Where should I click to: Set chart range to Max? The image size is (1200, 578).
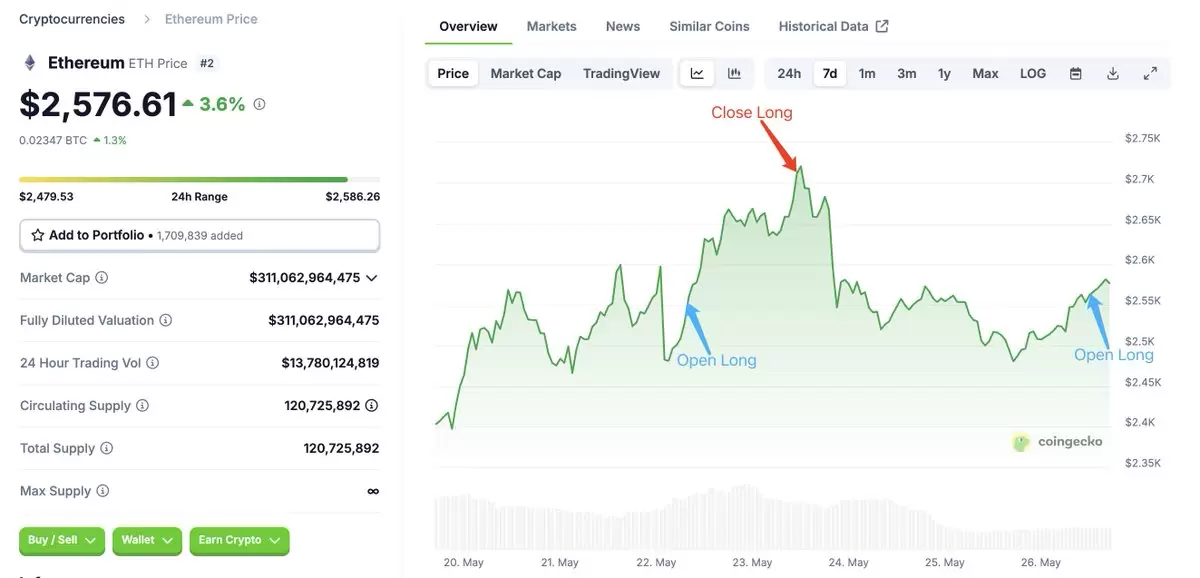coord(985,73)
